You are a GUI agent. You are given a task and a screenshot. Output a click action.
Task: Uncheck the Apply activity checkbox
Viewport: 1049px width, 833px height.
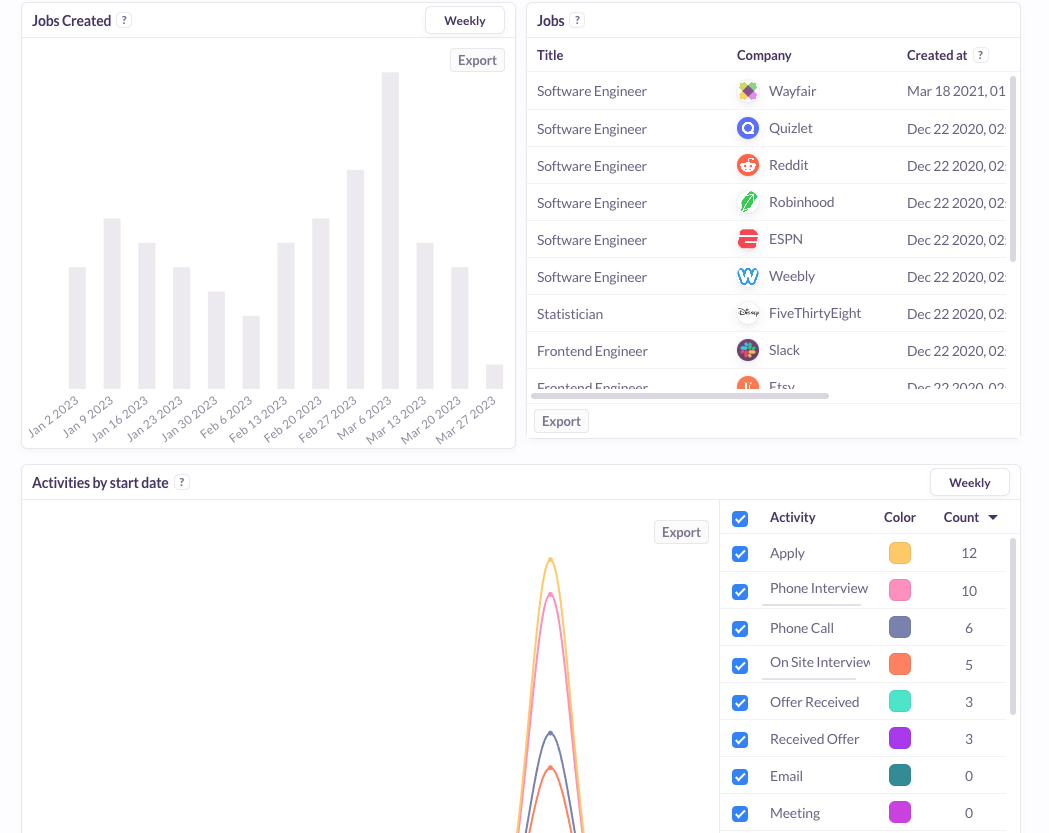[x=740, y=554]
